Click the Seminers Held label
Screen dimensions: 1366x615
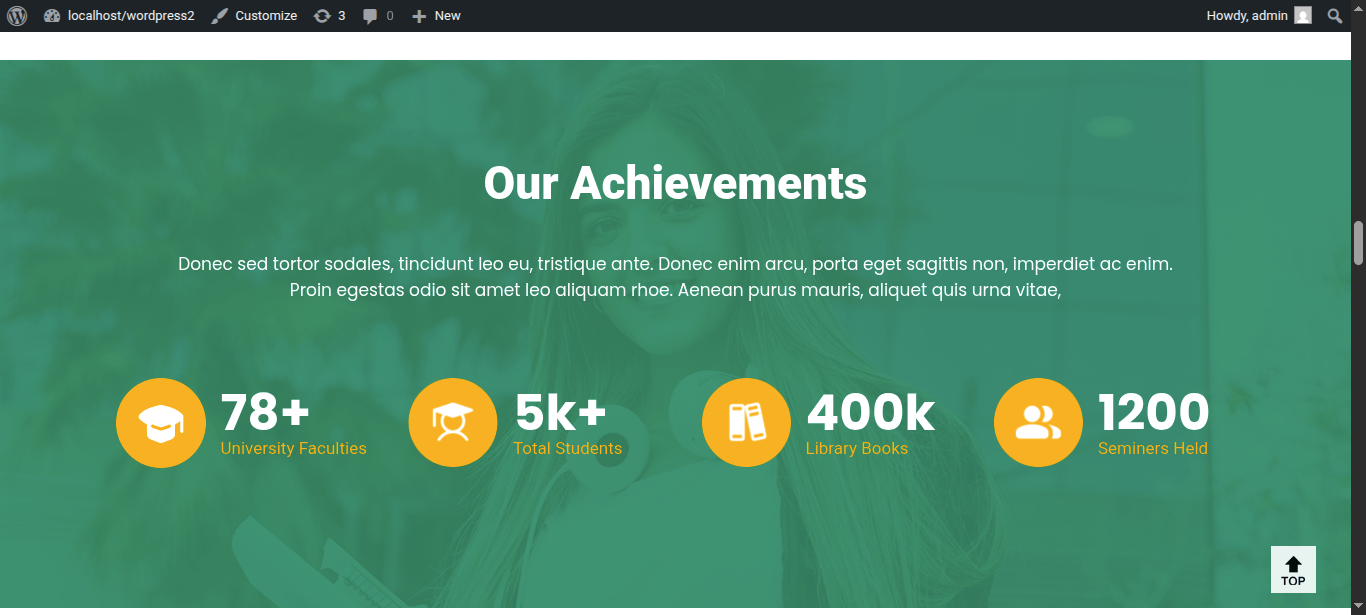coord(1153,449)
